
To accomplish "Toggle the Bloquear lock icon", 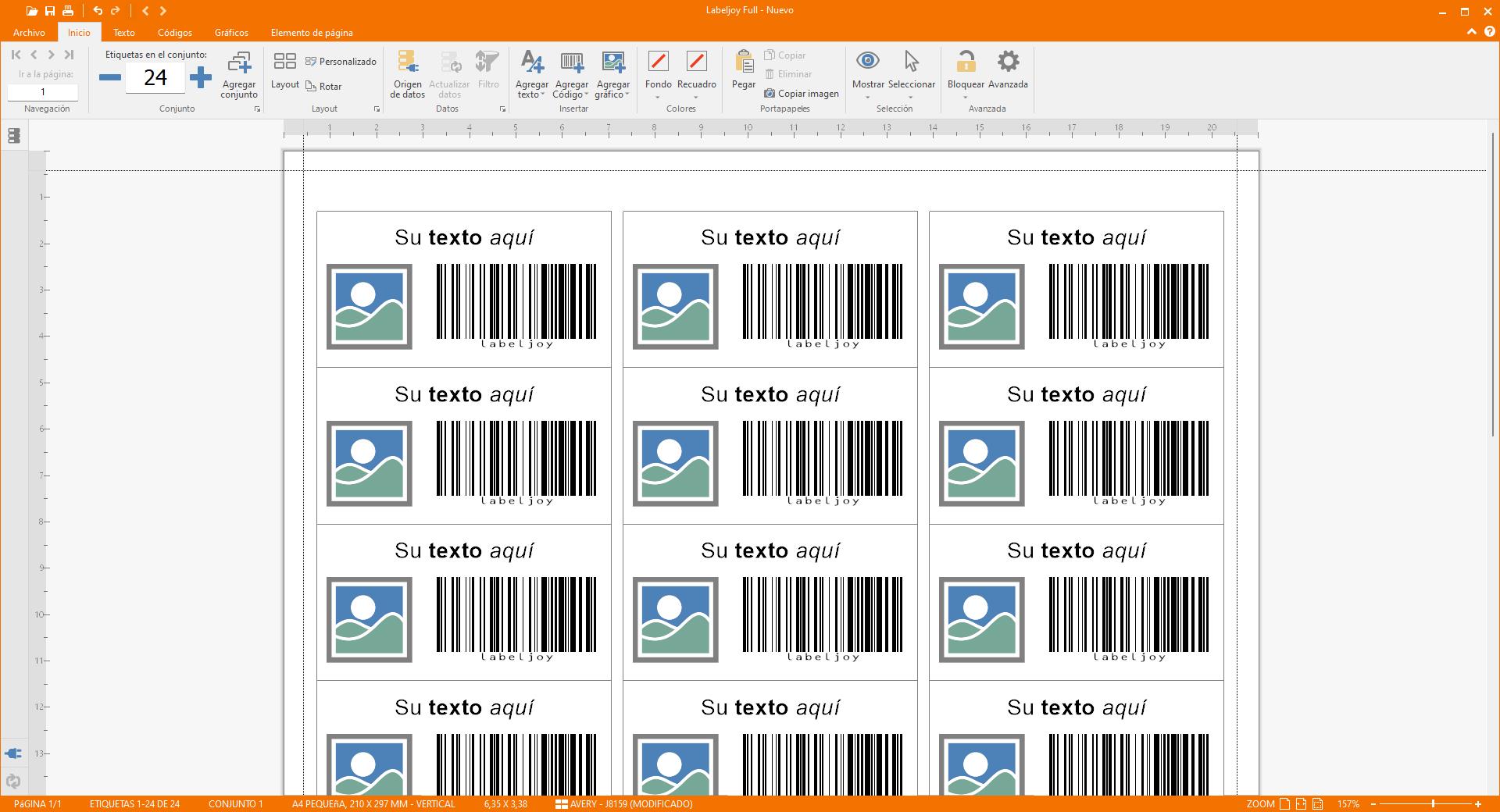I will click(966, 61).
